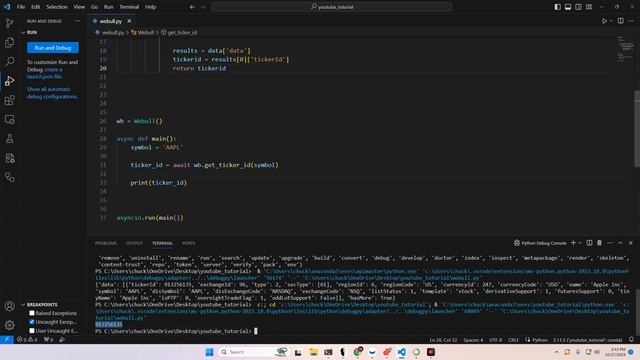Close the terminal panel
Screen dimensions: 640x360
(x=631, y=243)
